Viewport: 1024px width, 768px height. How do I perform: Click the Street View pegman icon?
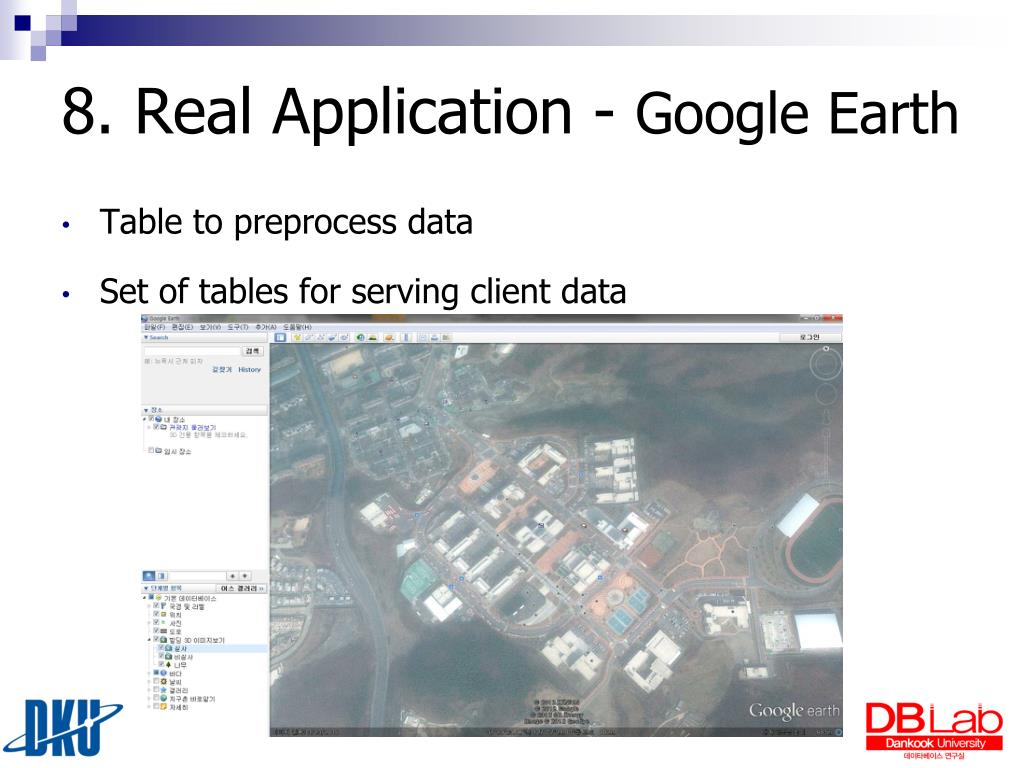[826, 417]
